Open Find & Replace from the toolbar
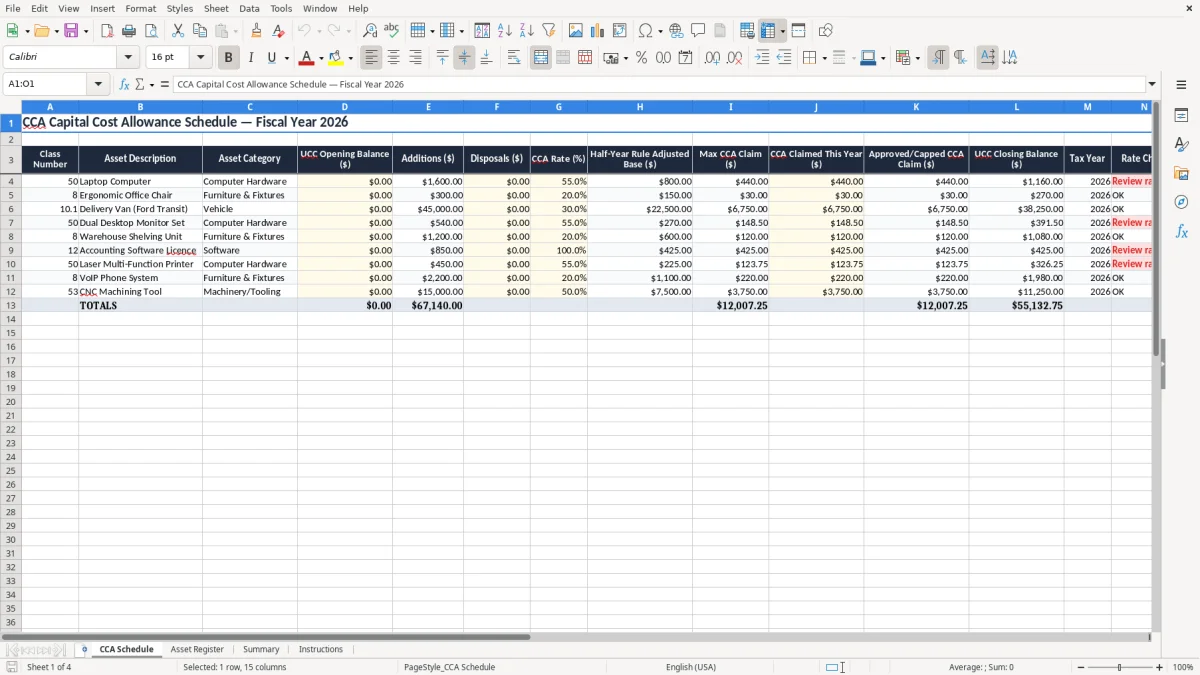Viewport: 1200px width, 675px height. (370, 31)
